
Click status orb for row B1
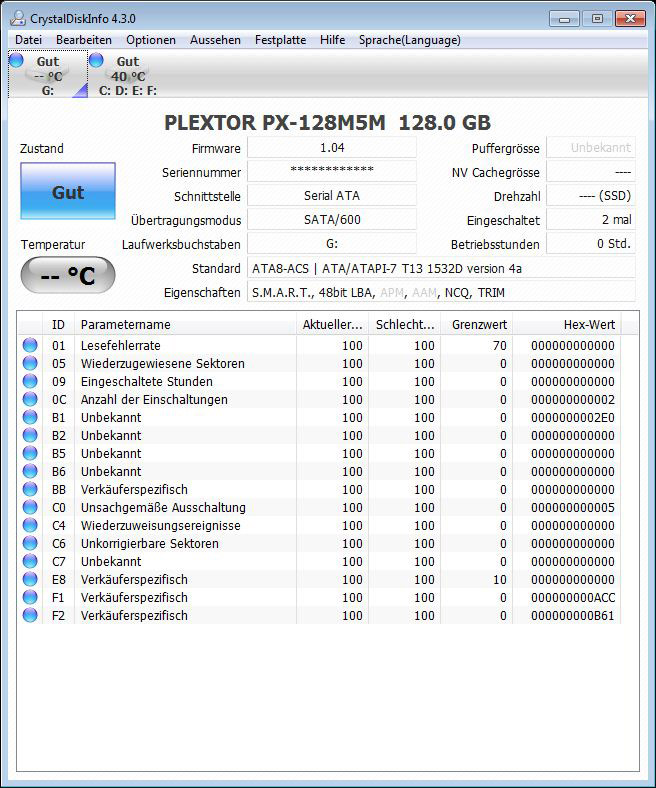coord(30,417)
